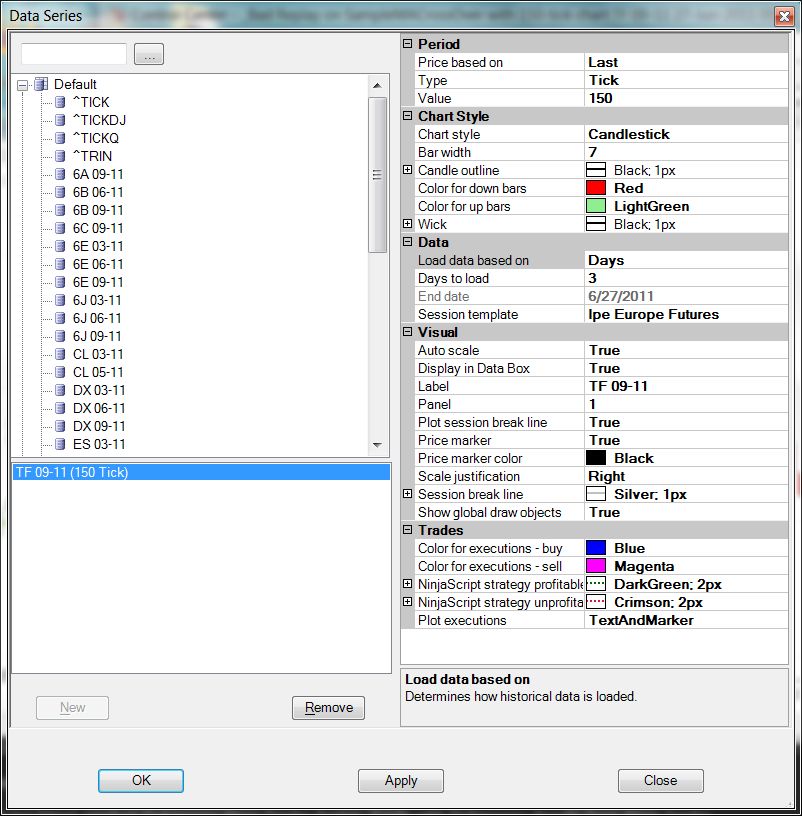Click the Close button at bottom
This screenshot has width=802, height=816.
tap(660, 781)
